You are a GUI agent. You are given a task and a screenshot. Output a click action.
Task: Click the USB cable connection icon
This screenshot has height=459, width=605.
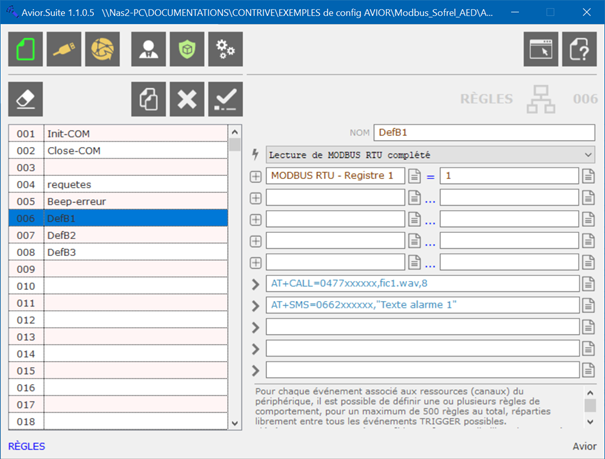pos(64,49)
